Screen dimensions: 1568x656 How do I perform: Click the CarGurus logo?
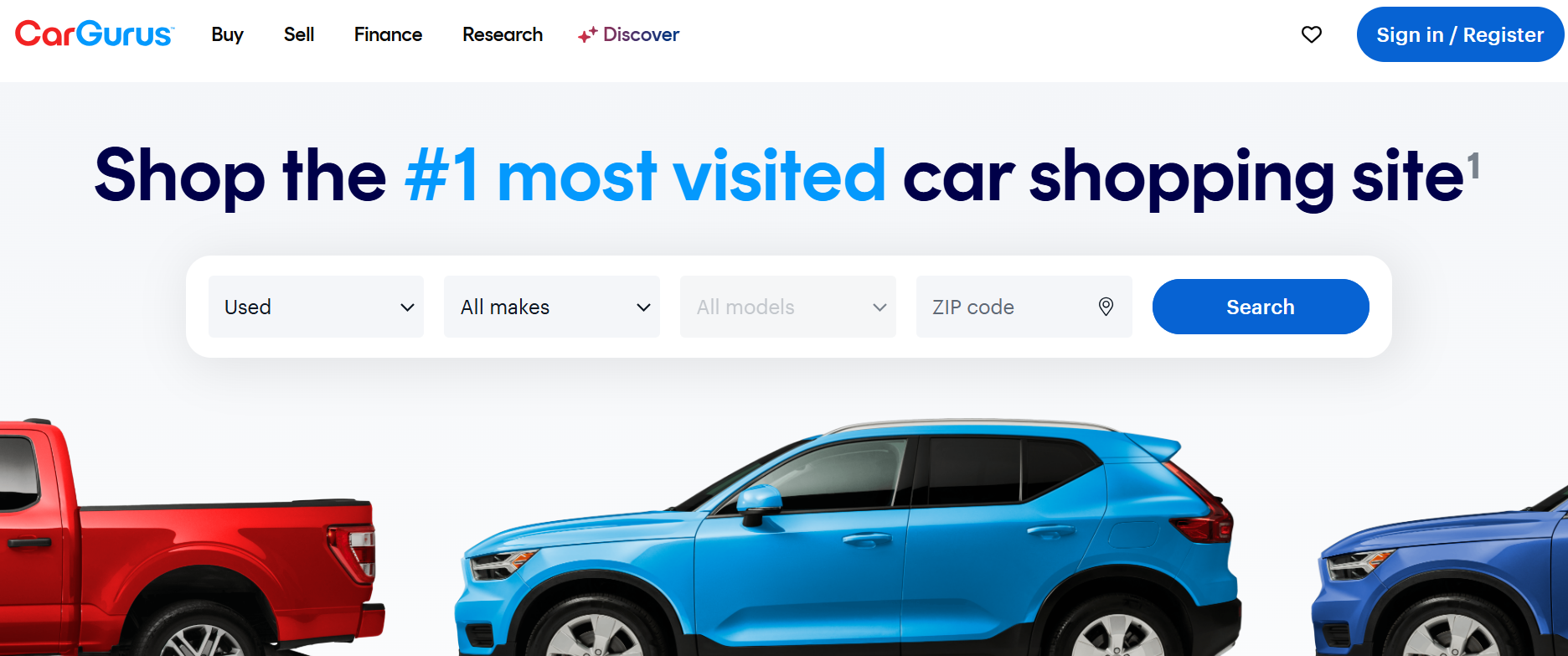click(x=95, y=34)
